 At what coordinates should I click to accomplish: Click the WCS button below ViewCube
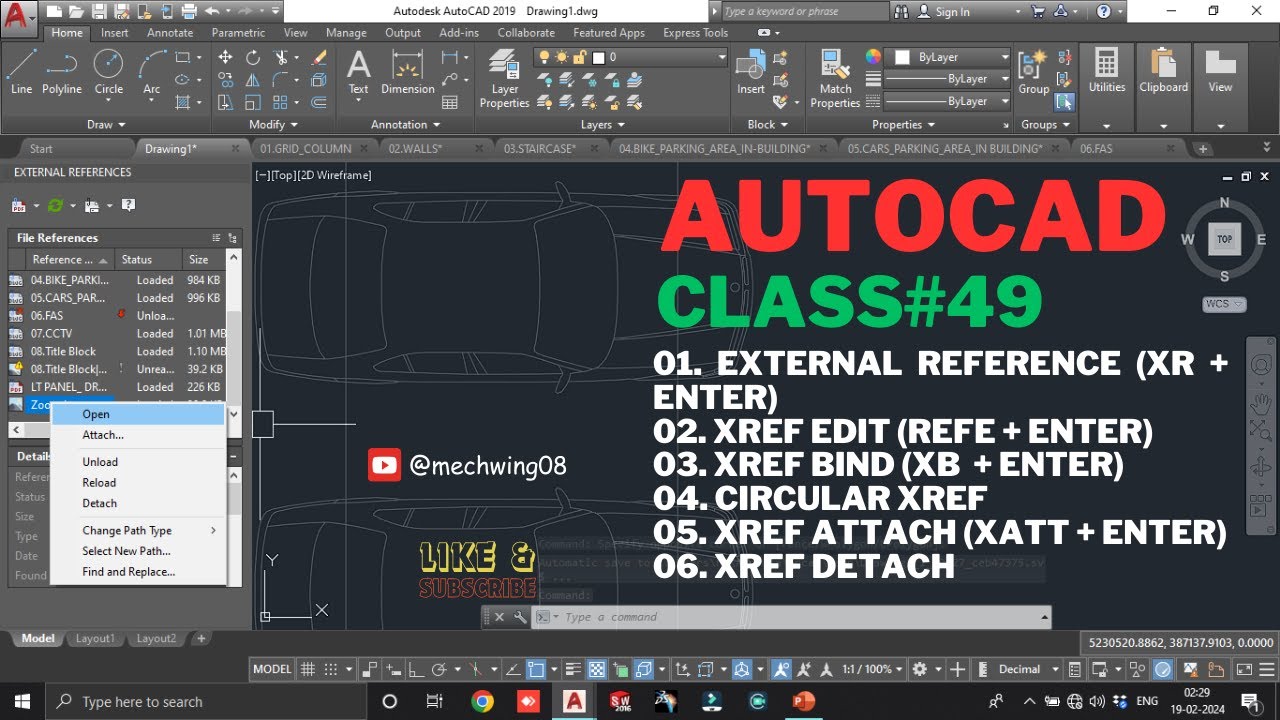(x=1224, y=304)
